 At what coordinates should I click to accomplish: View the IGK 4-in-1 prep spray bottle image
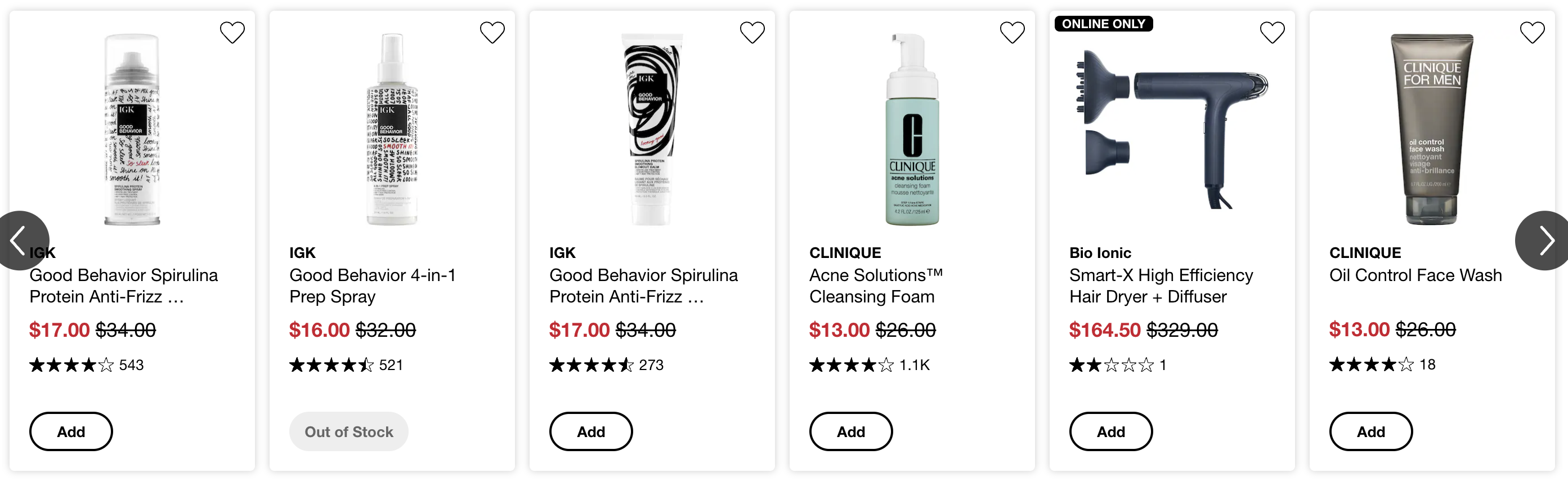392,129
